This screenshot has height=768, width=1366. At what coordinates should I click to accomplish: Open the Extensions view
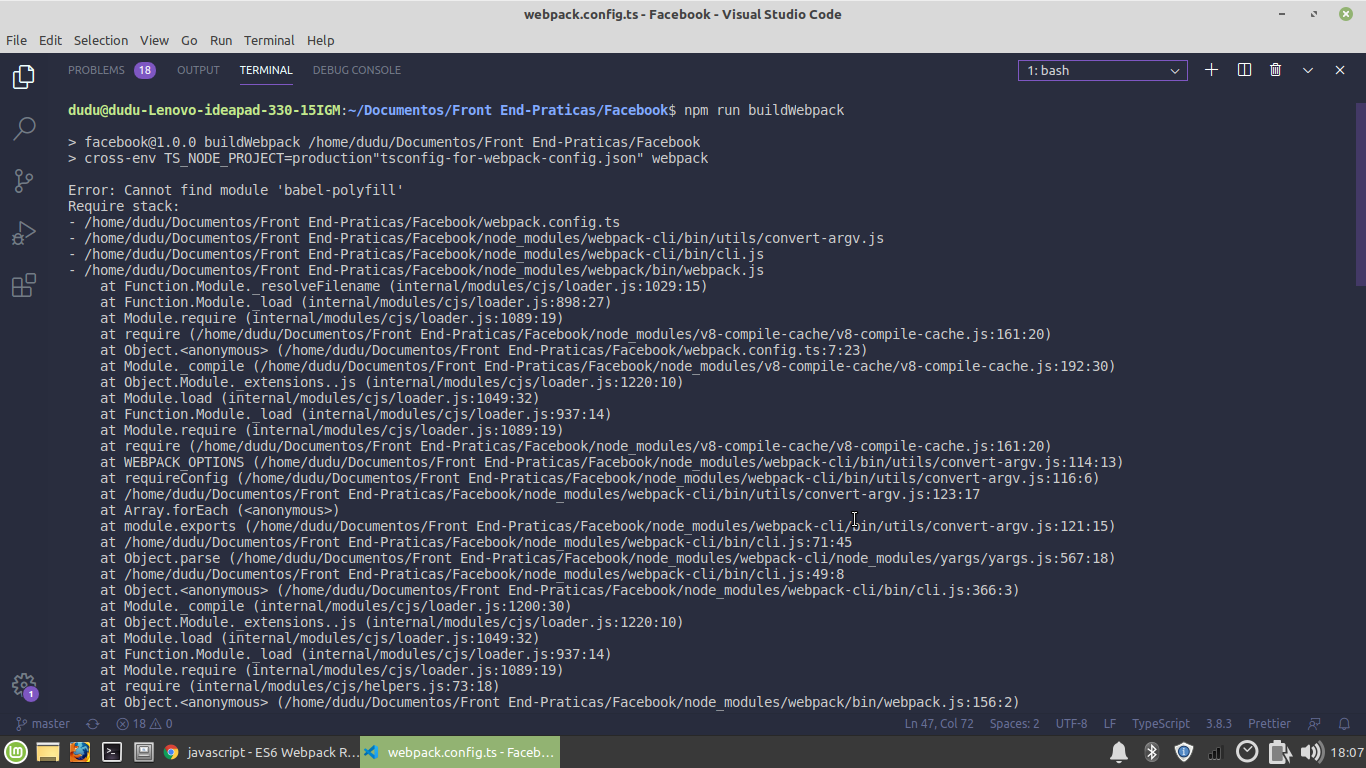[x=24, y=285]
